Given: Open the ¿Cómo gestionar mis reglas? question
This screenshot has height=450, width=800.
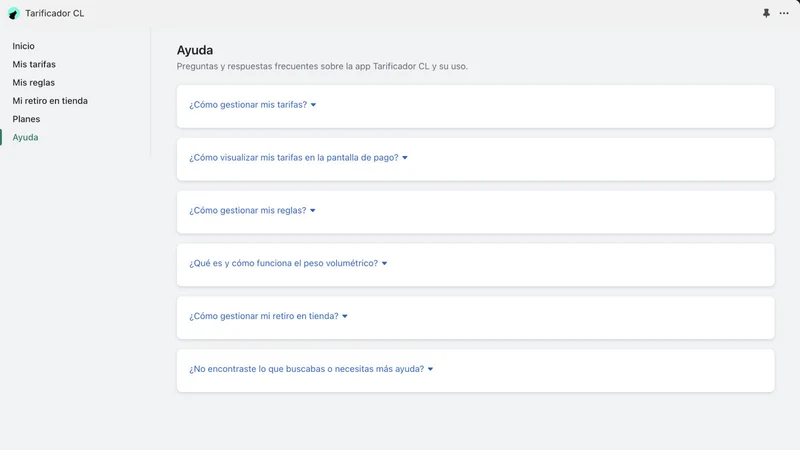Looking at the screenshot, I should coord(247,210).
